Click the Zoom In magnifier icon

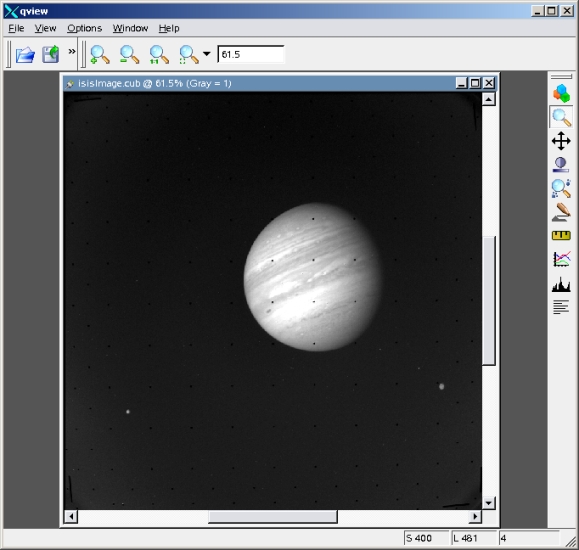[x=100, y=55]
